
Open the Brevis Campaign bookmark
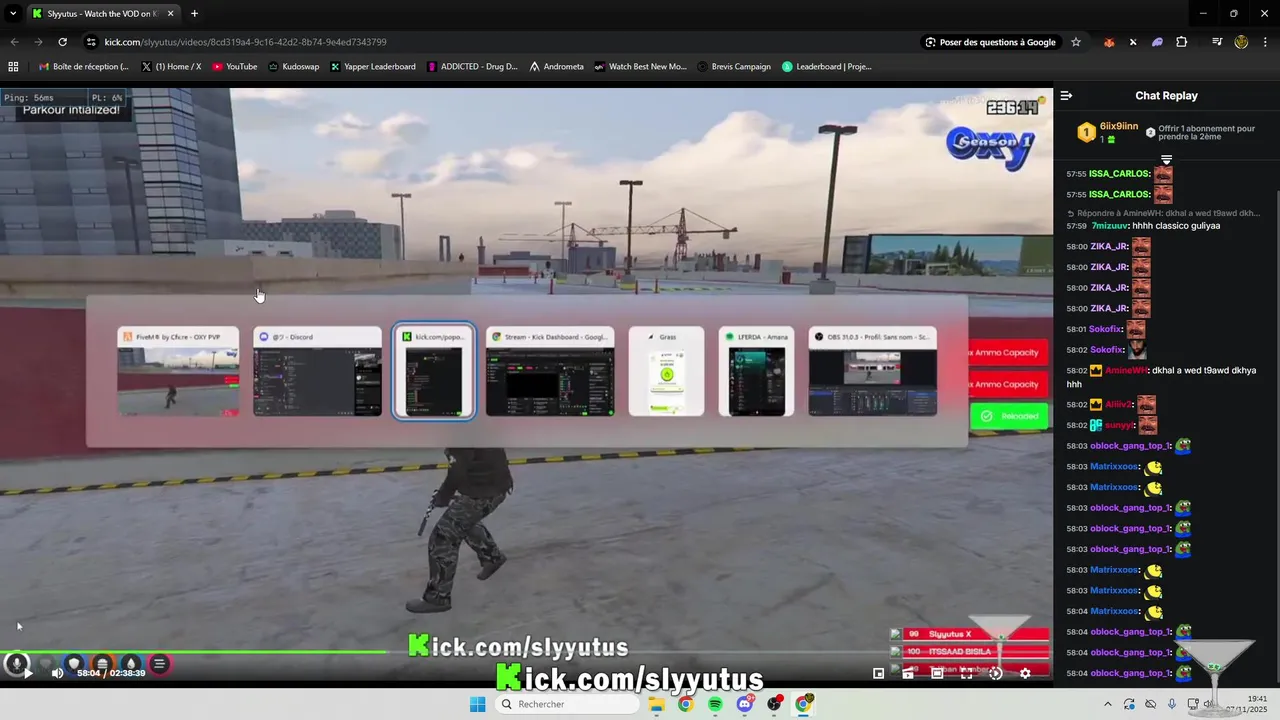(x=734, y=67)
